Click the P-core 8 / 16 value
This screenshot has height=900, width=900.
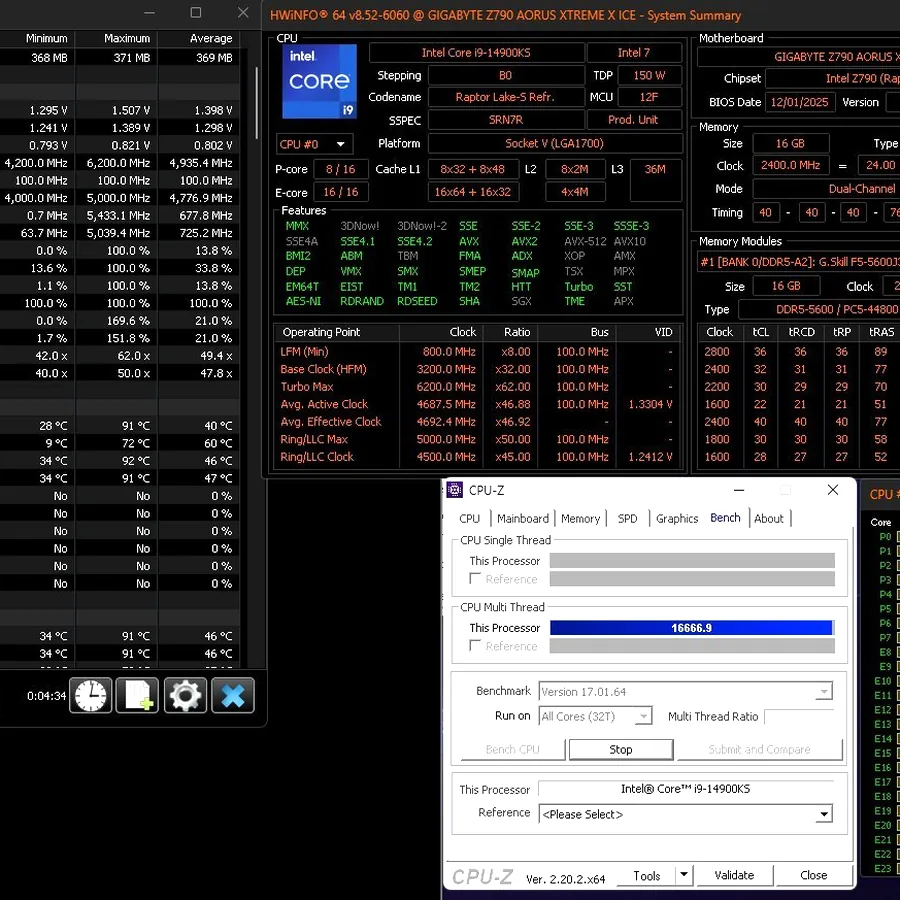coord(341,169)
